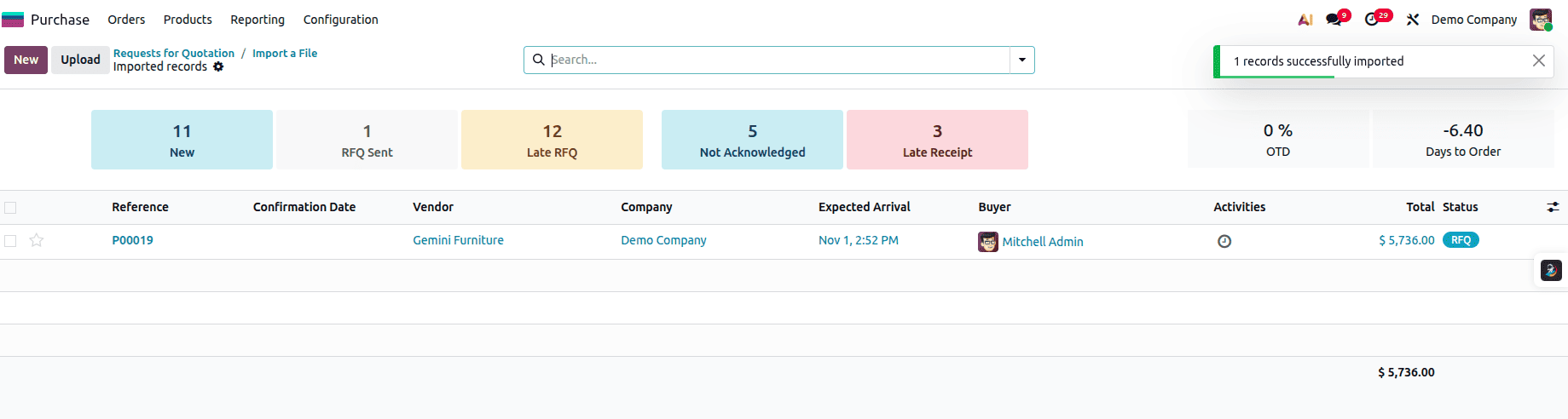The height and width of the screenshot is (419, 1568).
Task: Open record reference P00019
Action: 132,240
